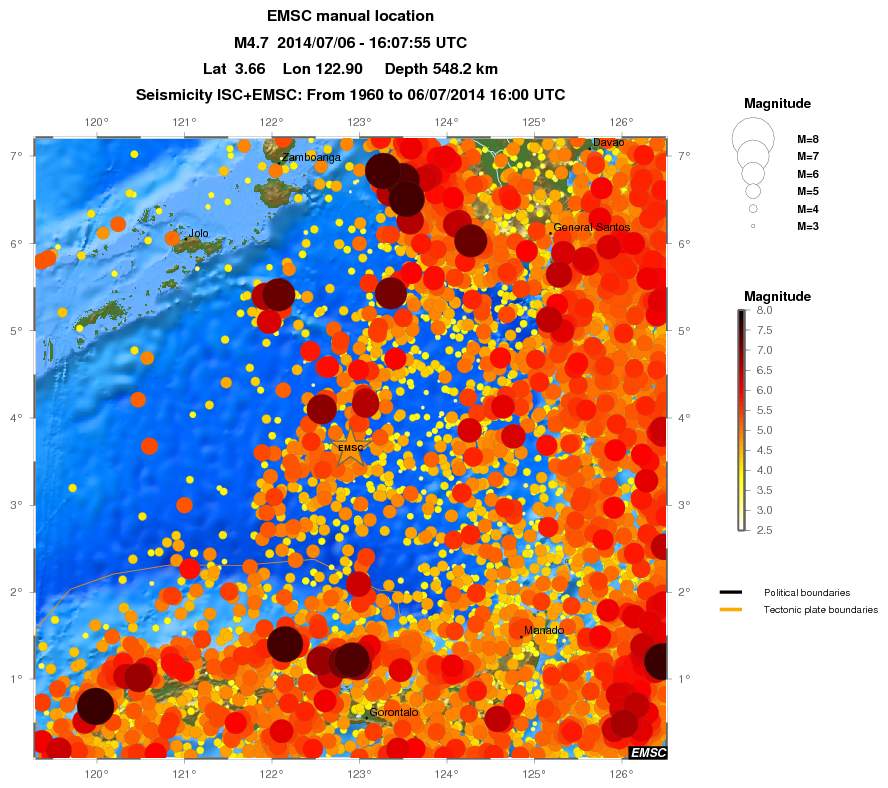
Task: Select the M=8 legend circle
Action: 753,139
